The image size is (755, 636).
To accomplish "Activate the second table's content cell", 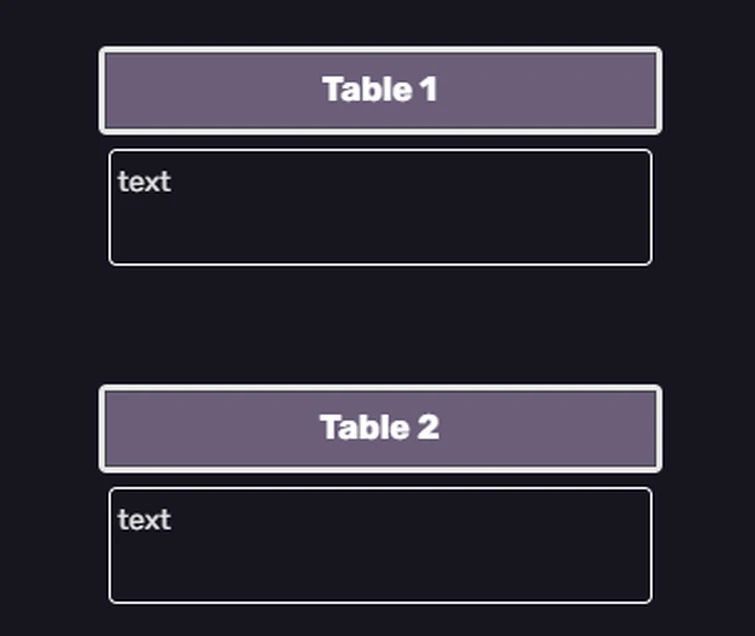I will [380, 545].
